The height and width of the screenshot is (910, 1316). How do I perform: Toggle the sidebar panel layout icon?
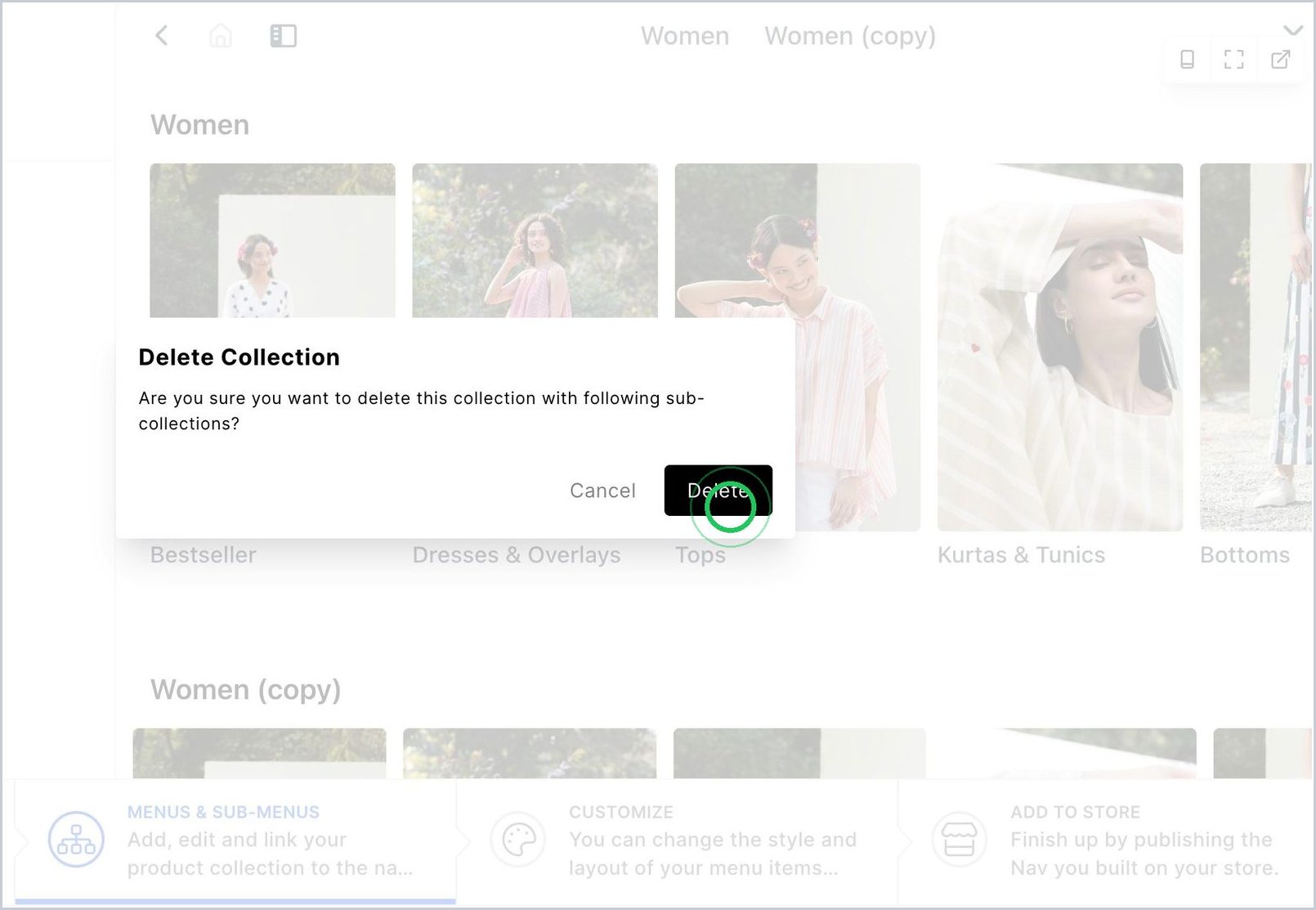tap(283, 35)
